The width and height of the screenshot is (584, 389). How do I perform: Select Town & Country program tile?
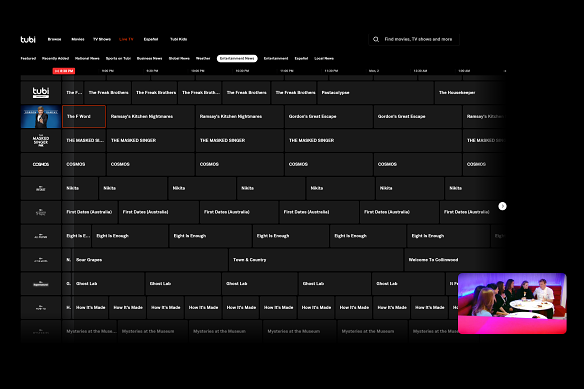pos(316,260)
